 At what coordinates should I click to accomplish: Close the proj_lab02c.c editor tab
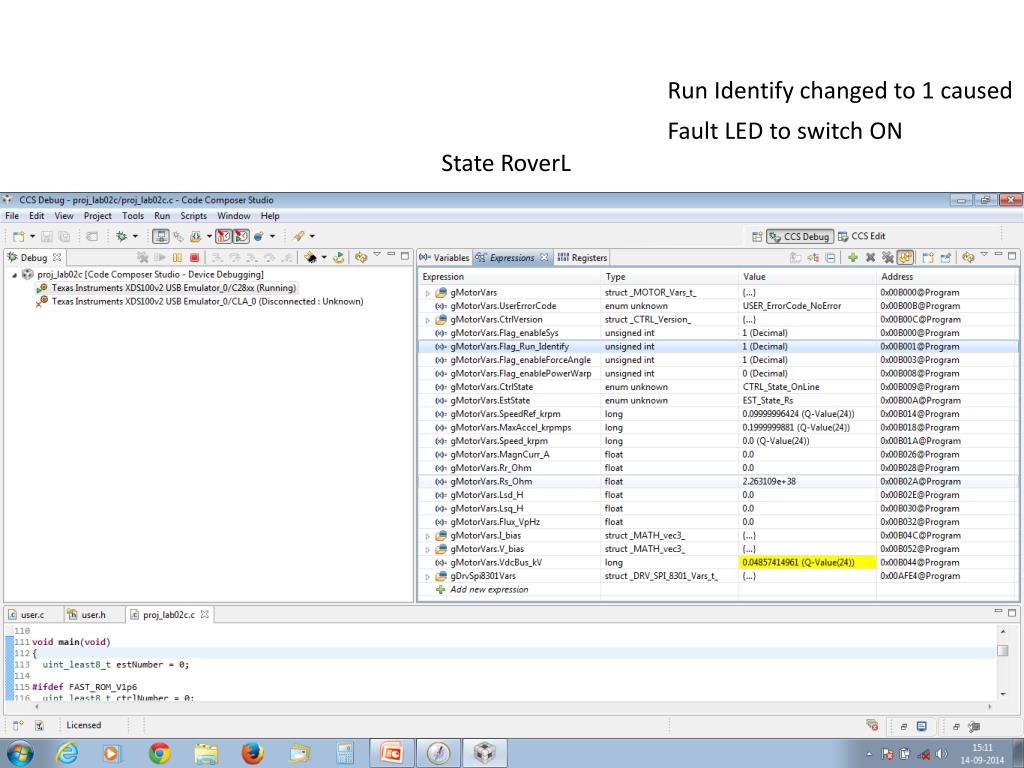tap(204, 615)
